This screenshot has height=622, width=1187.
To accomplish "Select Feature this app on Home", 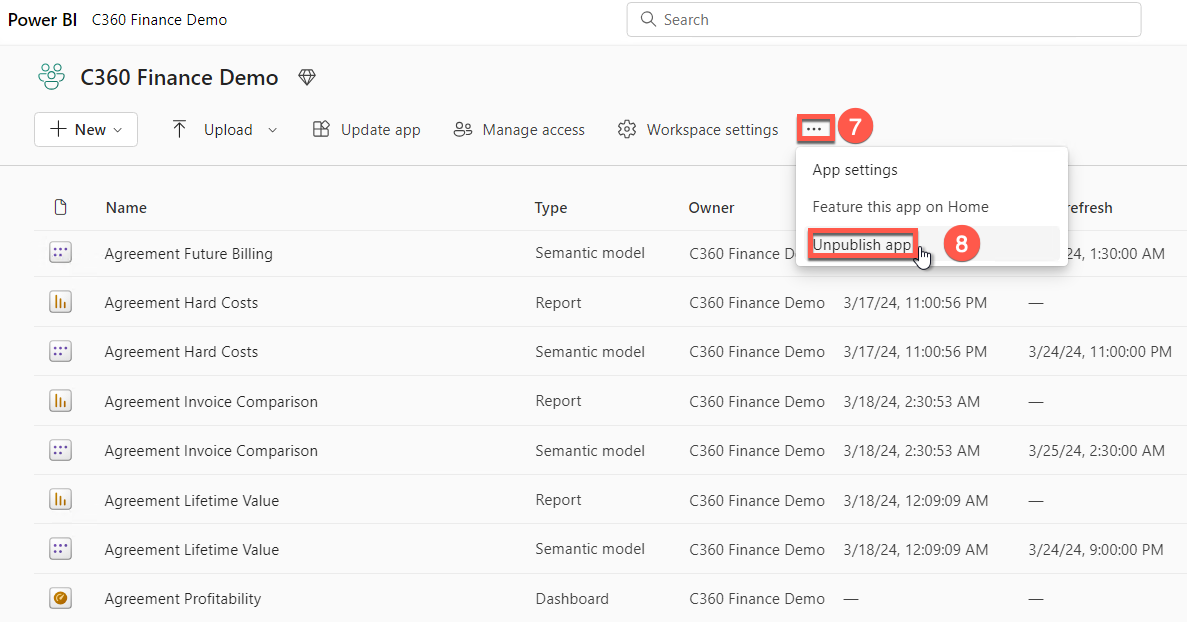I will coord(900,207).
